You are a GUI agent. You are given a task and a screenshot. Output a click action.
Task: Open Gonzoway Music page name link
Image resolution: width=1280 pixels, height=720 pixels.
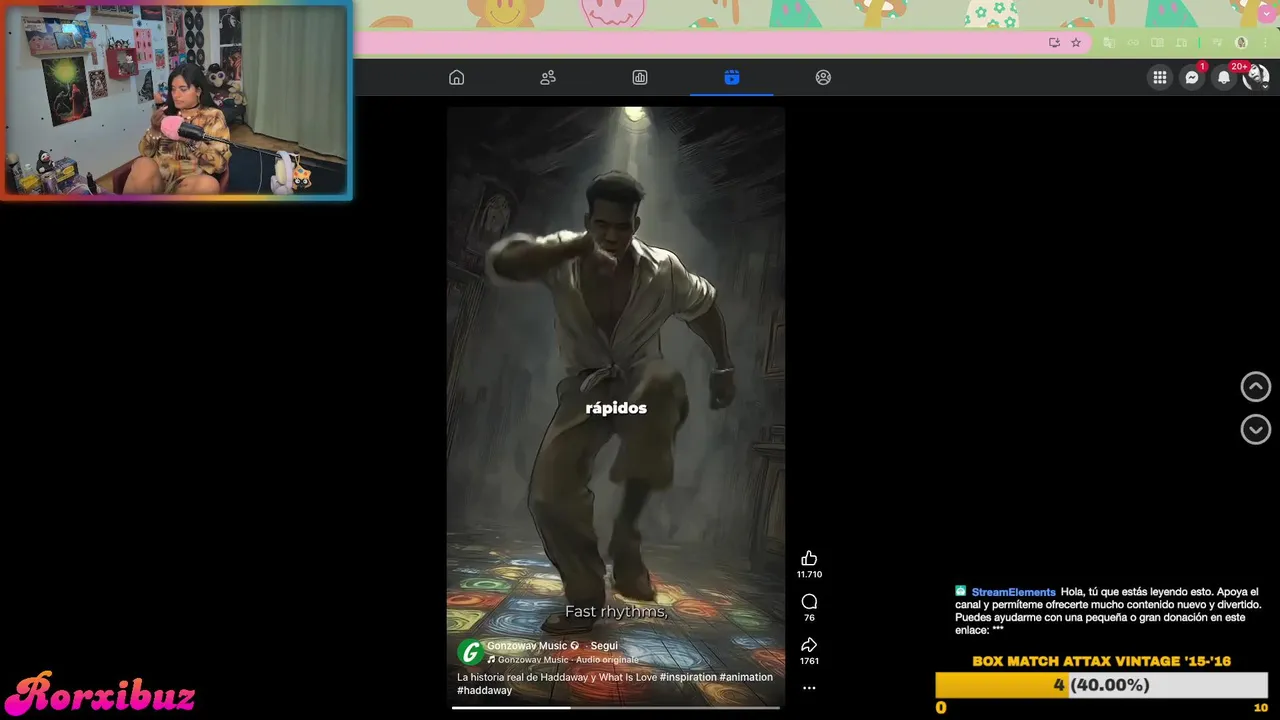[x=527, y=646]
